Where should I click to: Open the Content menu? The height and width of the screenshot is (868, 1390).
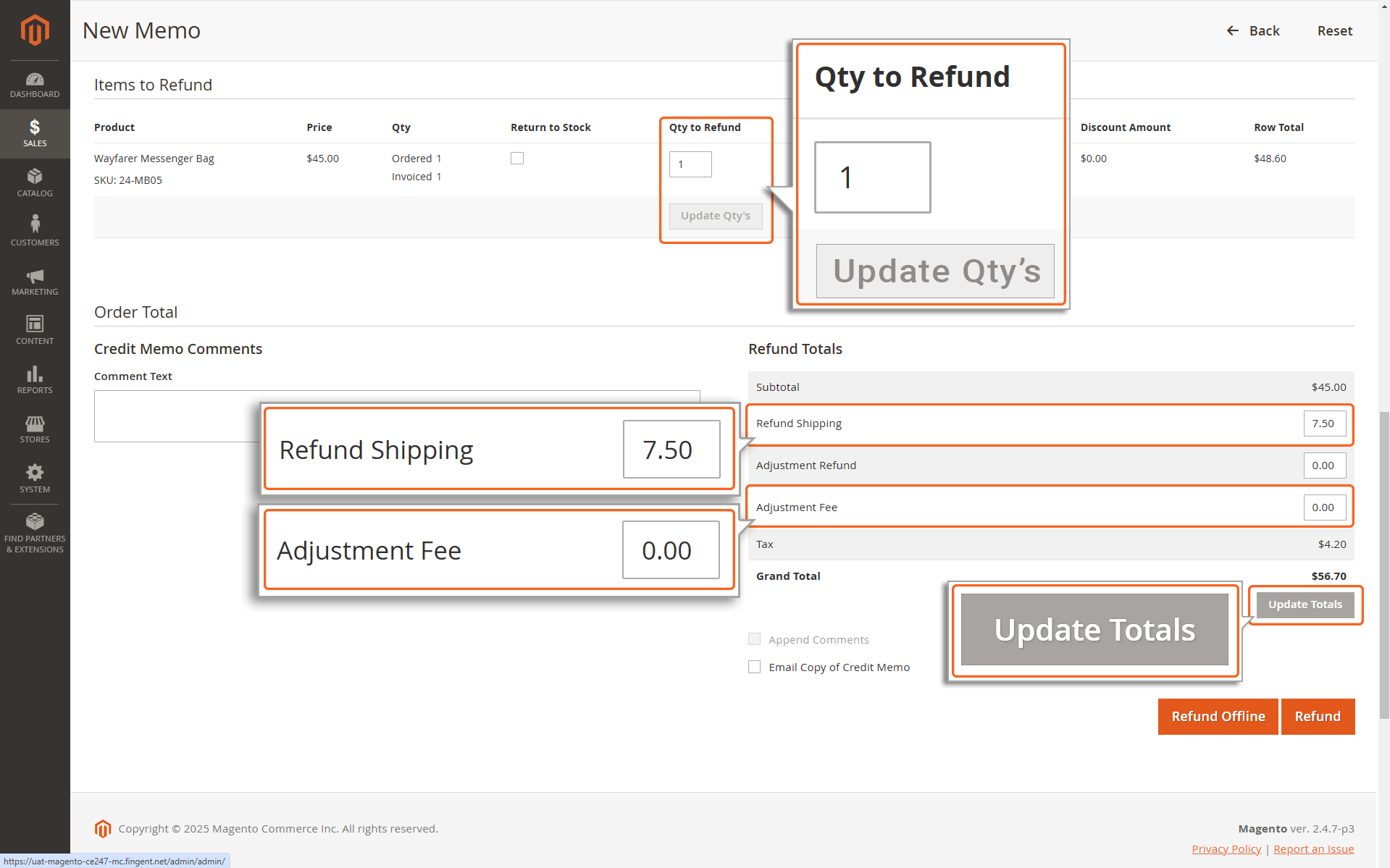pos(35,331)
